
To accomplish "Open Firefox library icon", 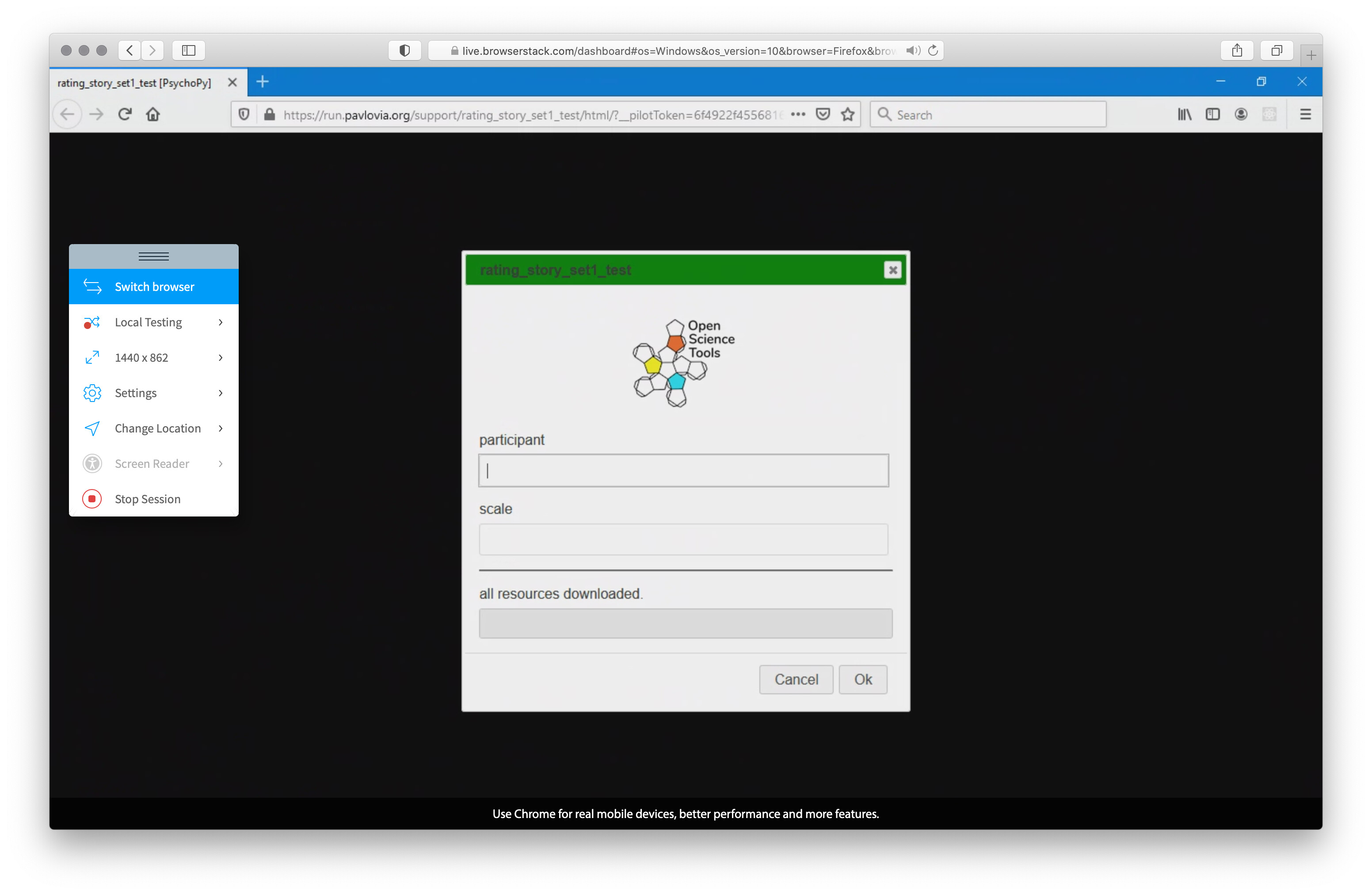I will point(1184,114).
